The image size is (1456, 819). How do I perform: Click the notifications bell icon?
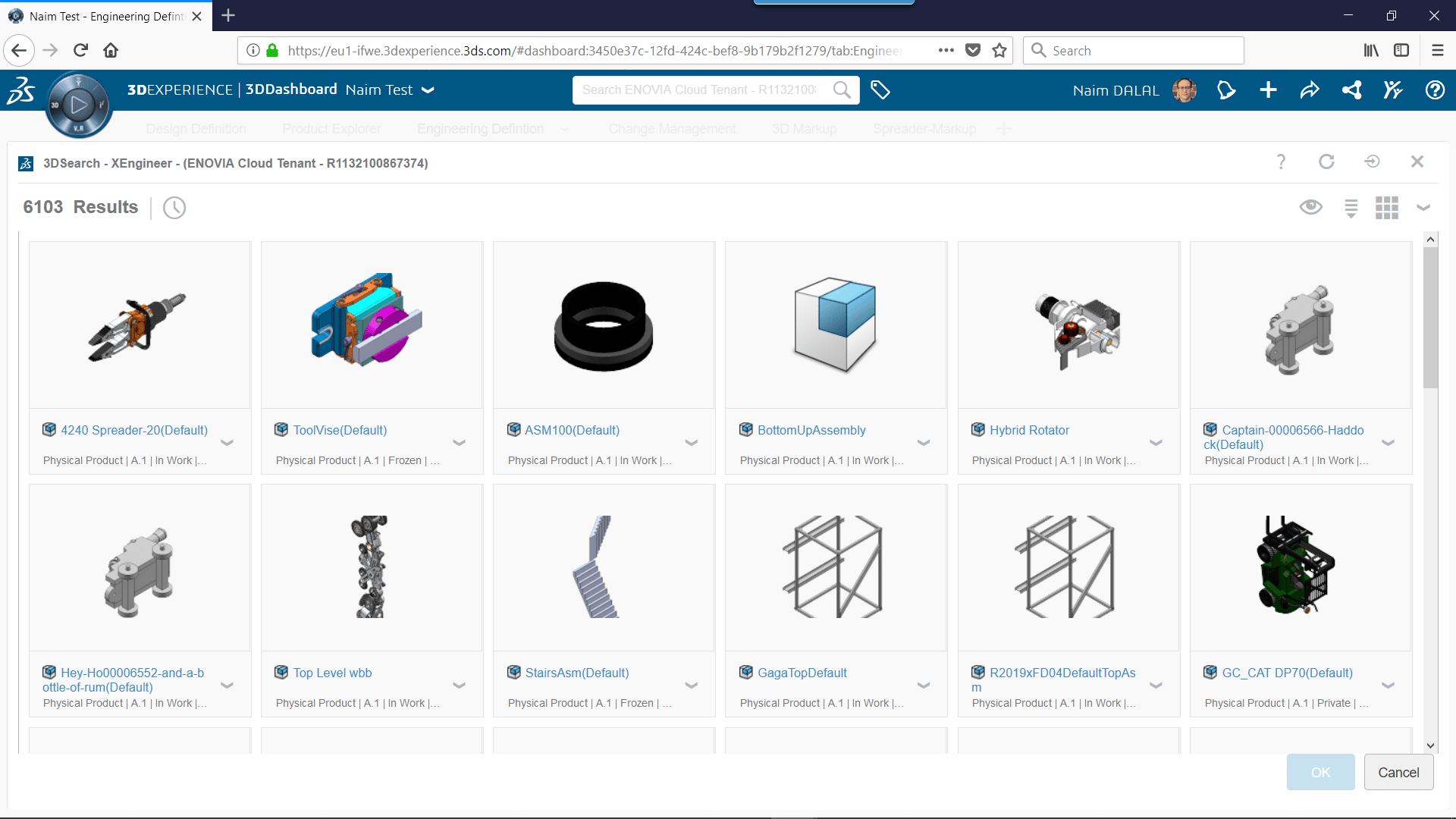1224,89
